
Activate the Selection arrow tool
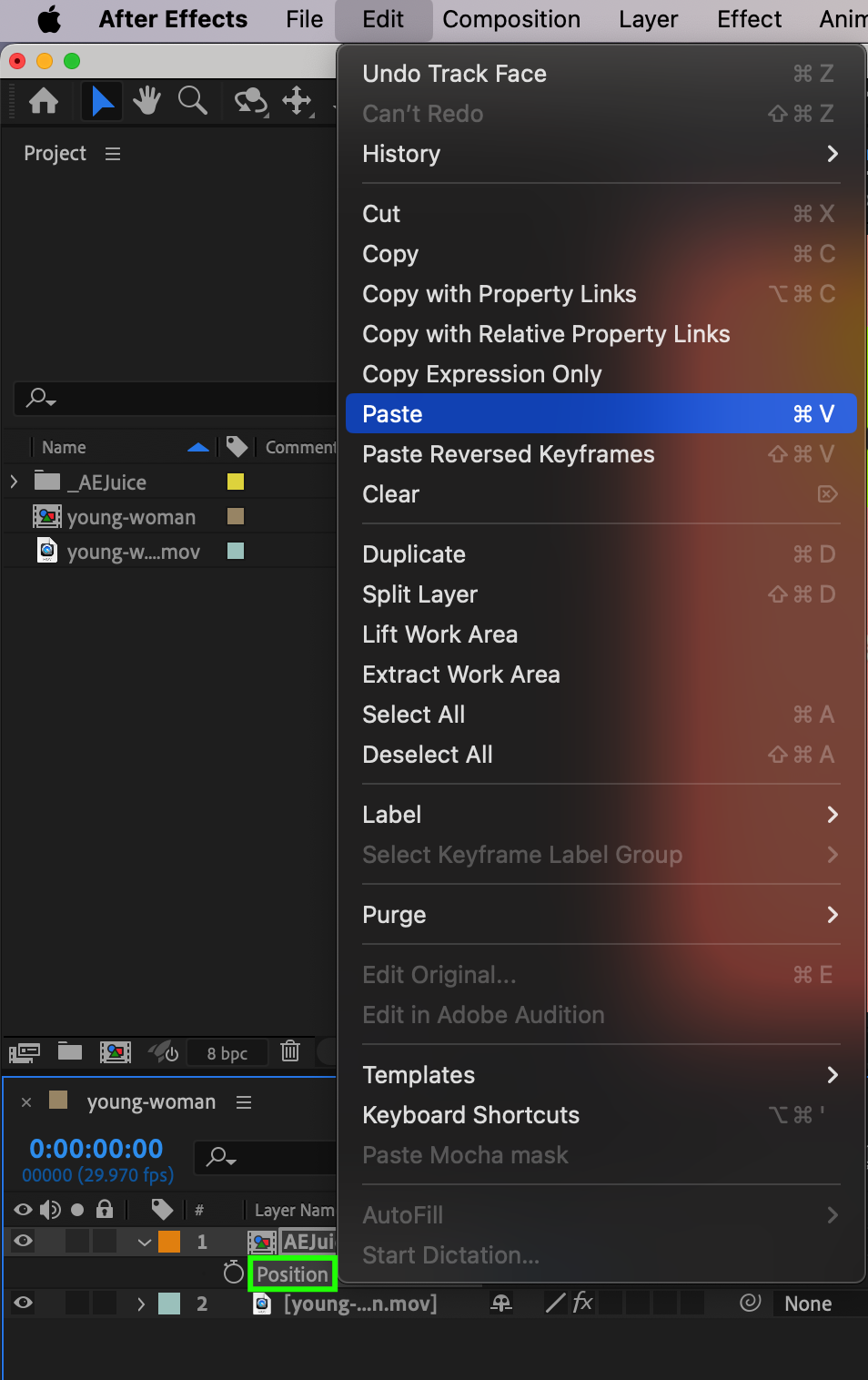click(x=102, y=100)
